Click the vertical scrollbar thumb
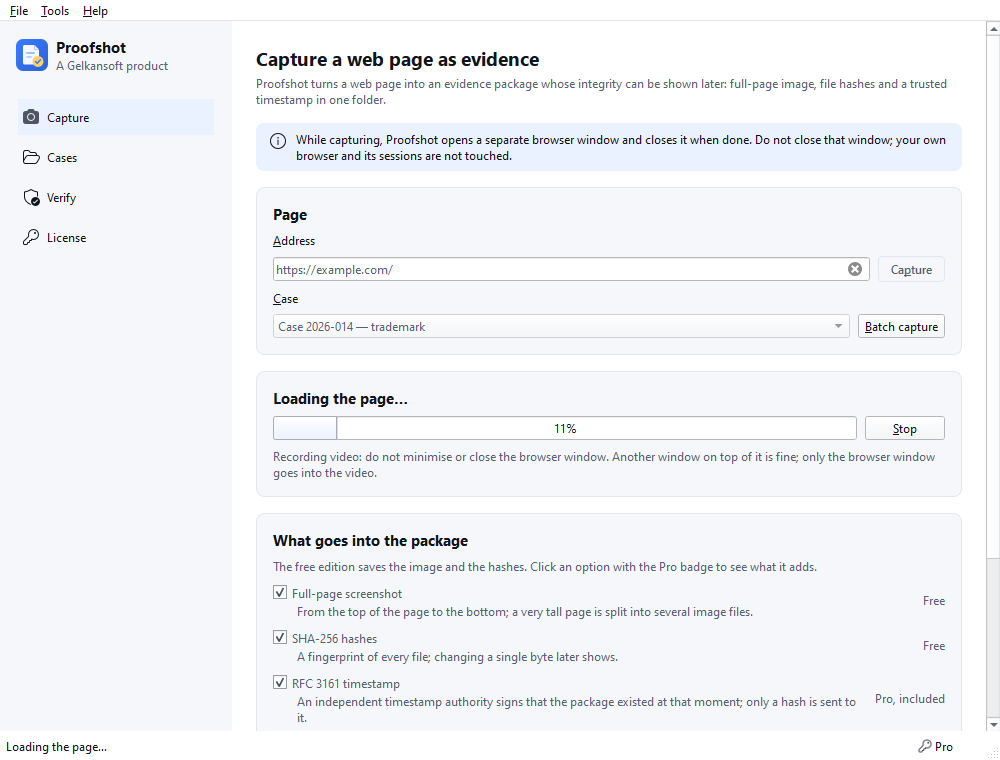1000x760 pixels. pyautogui.click(x=993, y=296)
